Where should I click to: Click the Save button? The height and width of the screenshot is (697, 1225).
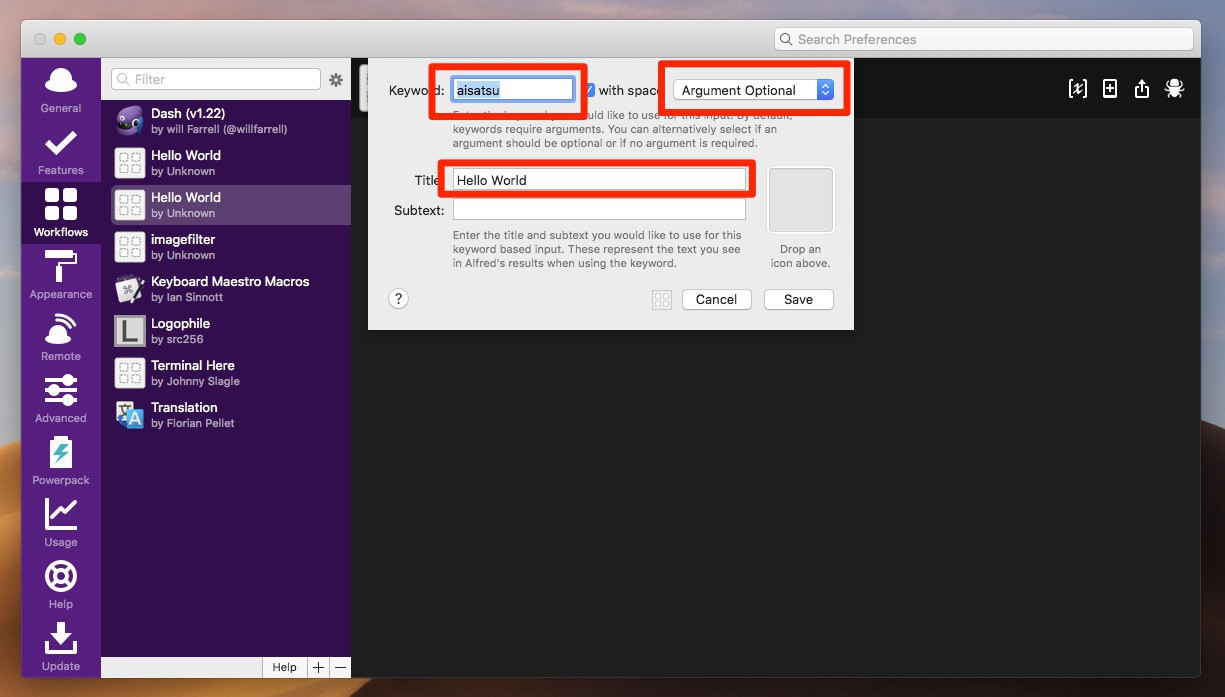coord(799,299)
